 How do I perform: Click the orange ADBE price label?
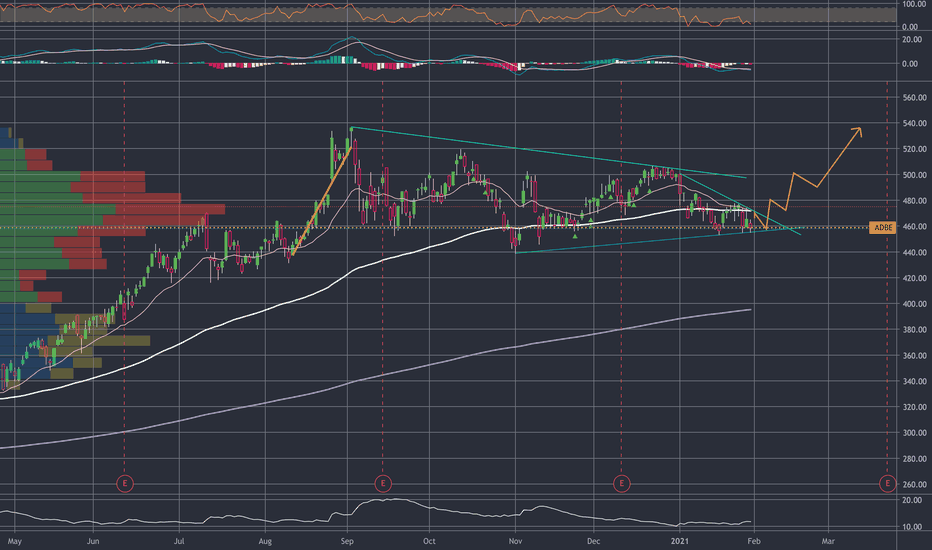pyautogui.click(x=883, y=227)
